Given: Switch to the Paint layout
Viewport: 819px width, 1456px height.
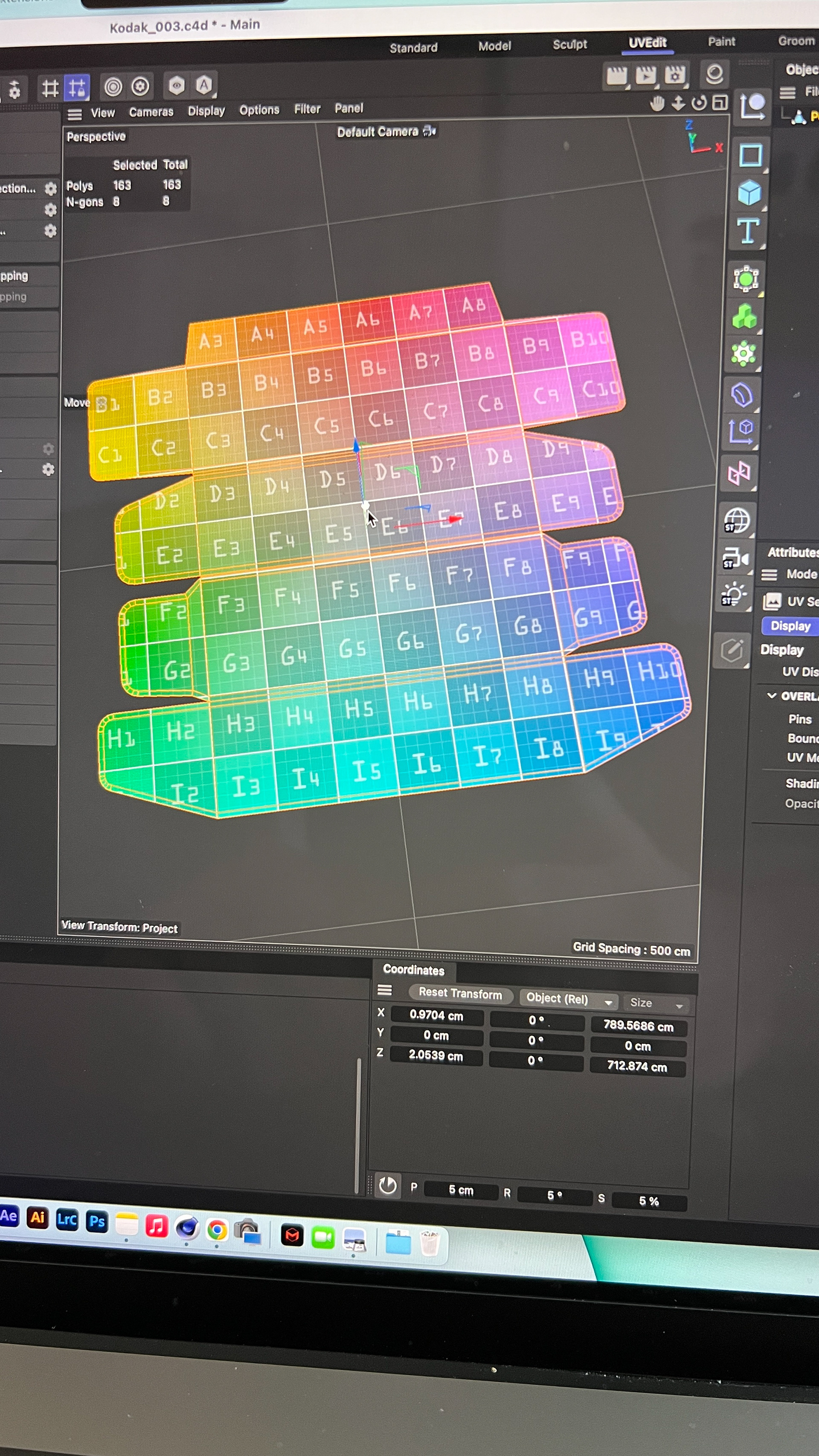Looking at the screenshot, I should tap(721, 41).
